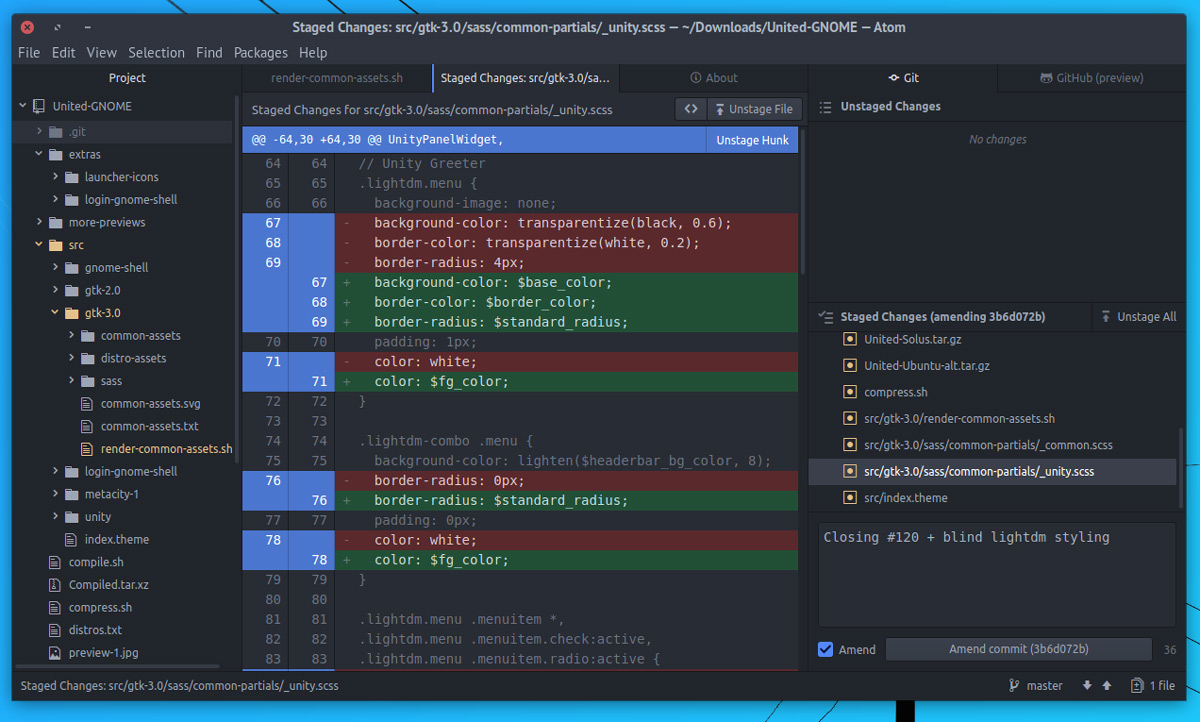Click the common-assets folder icon
The height and width of the screenshot is (722, 1200).
pos(88,336)
